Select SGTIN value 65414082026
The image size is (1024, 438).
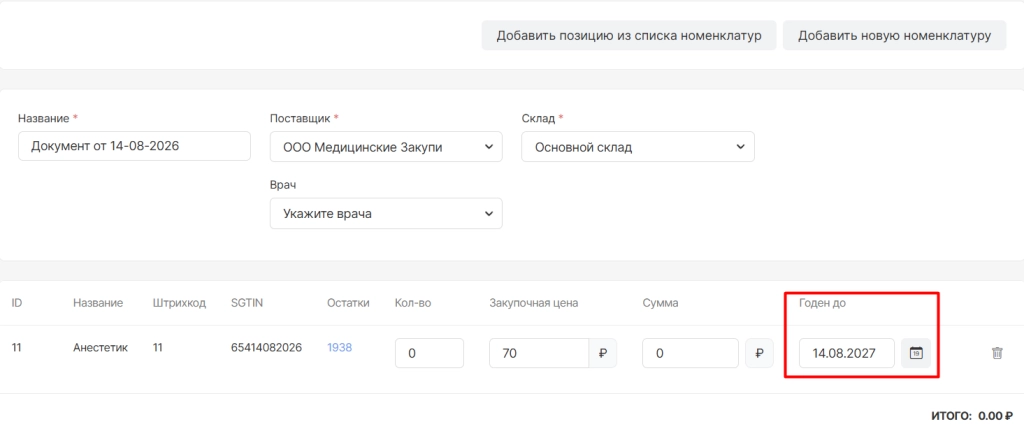click(x=266, y=347)
